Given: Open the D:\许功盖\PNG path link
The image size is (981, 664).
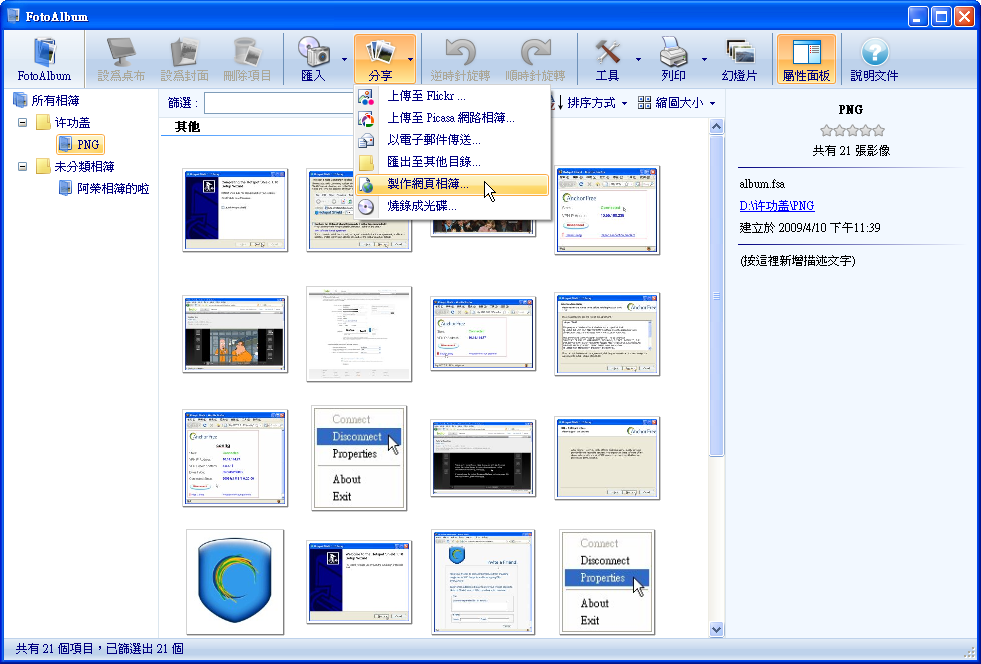Looking at the screenshot, I should tap(777, 206).
